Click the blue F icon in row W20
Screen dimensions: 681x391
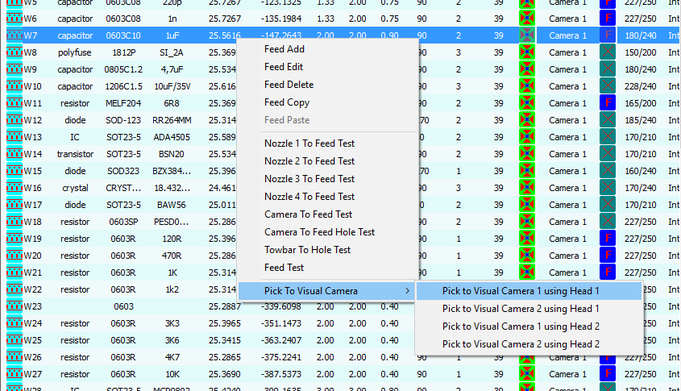click(x=608, y=256)
